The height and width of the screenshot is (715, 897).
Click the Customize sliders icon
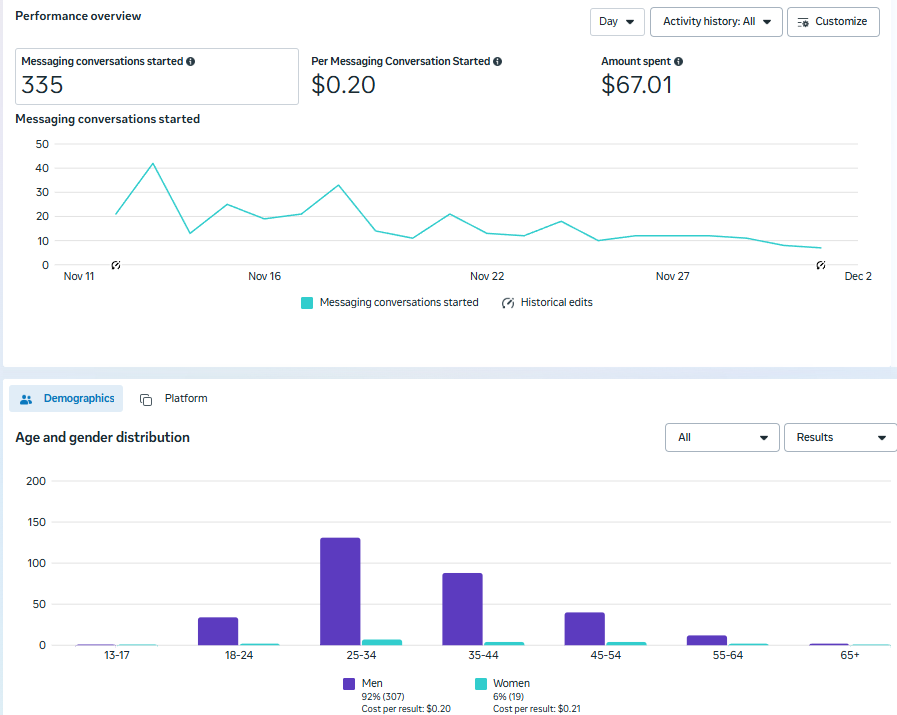point(803,22)
